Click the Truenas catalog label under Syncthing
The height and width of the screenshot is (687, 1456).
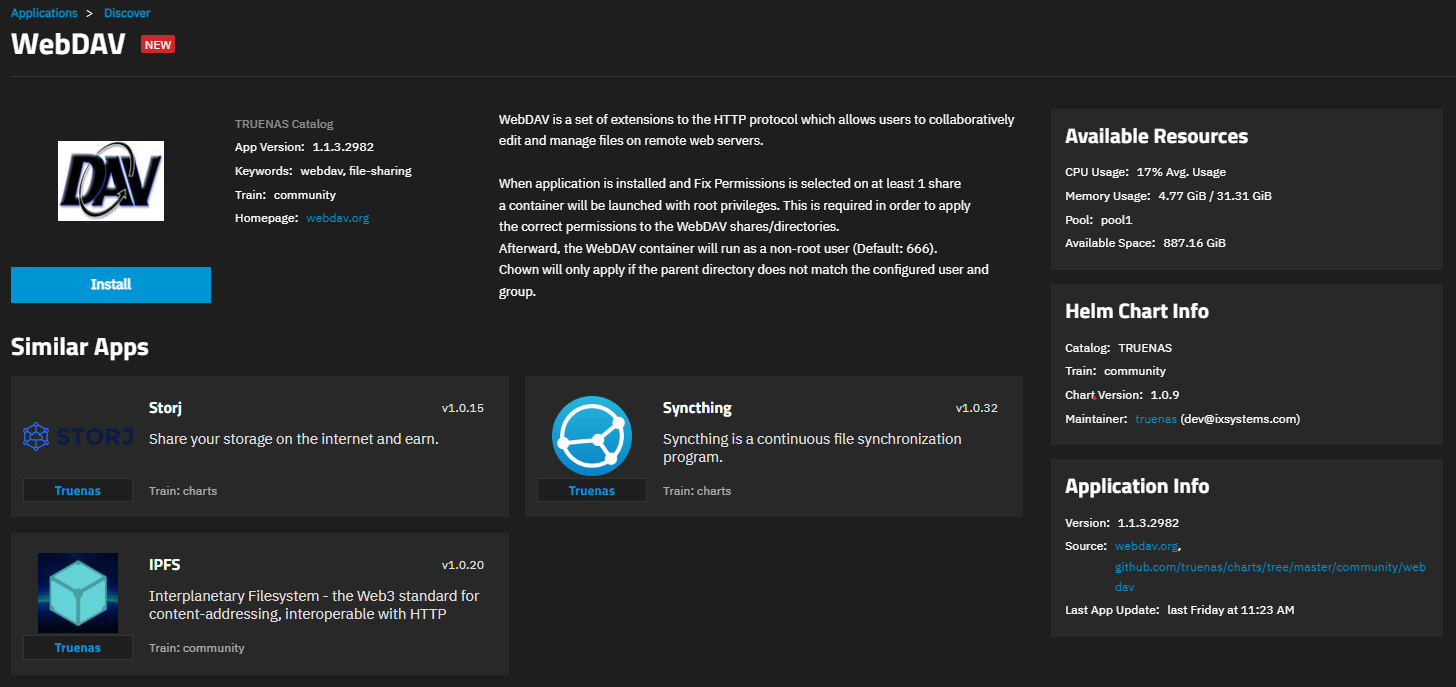point(592,491)
